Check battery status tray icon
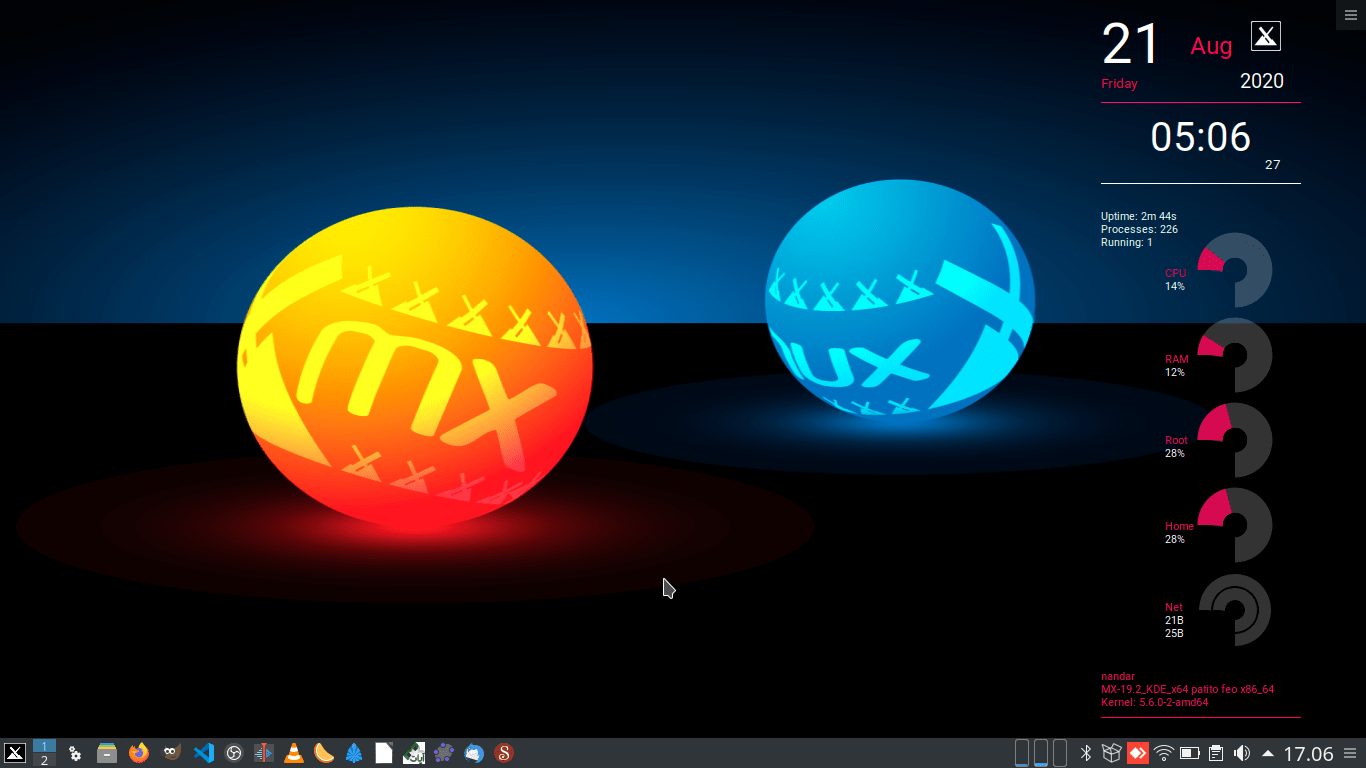The height and width of the screenshot is (768, 1366). pos(1190,753)
